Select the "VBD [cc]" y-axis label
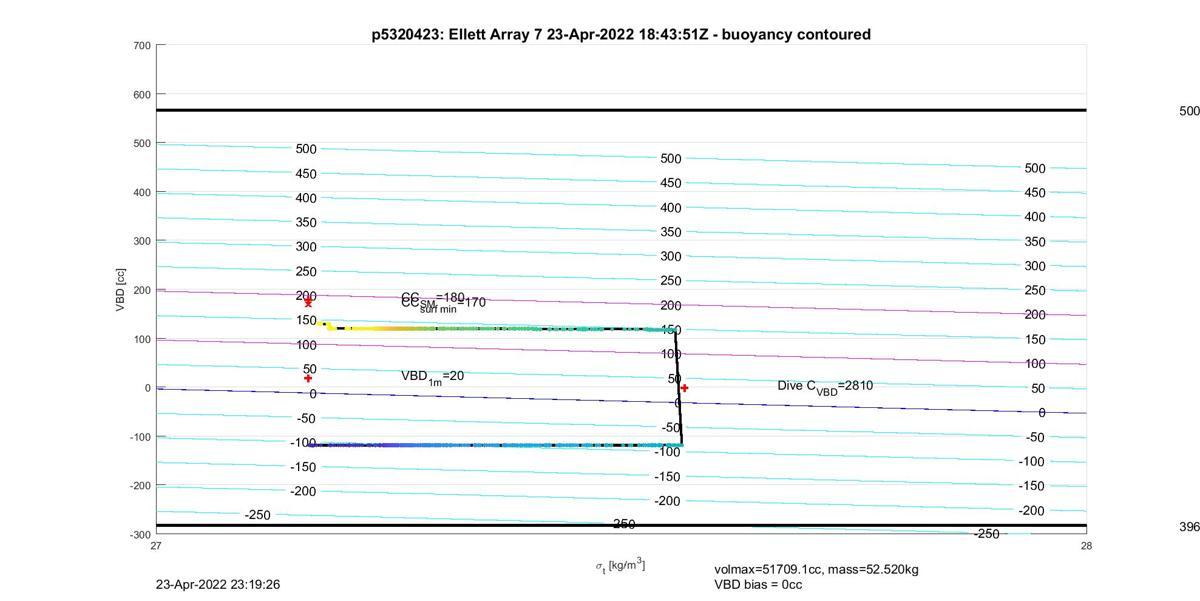The height and width of the screenshot is (601, 1200). [x=121, y=290]
